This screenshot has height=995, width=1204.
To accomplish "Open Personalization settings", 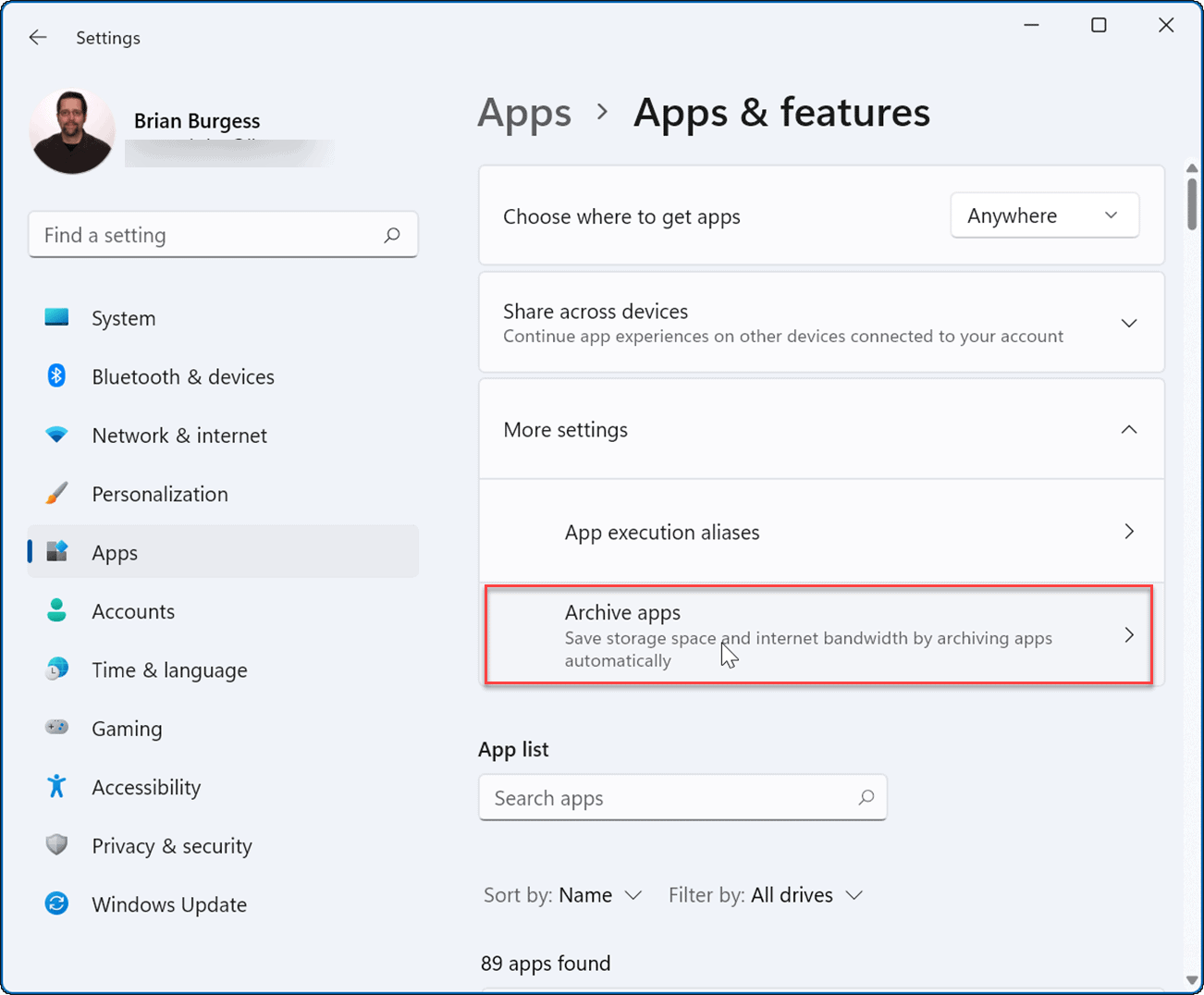I will pos(56,494).
